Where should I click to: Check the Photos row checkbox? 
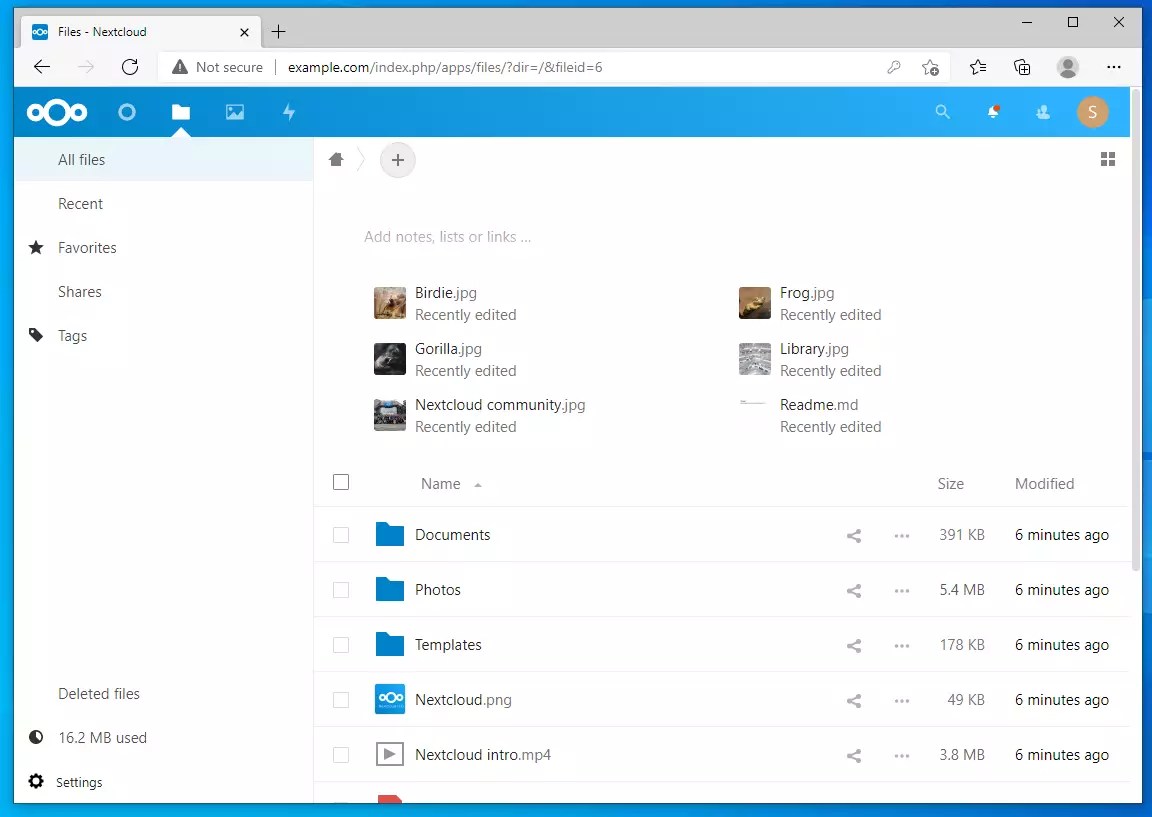[341, 590]
